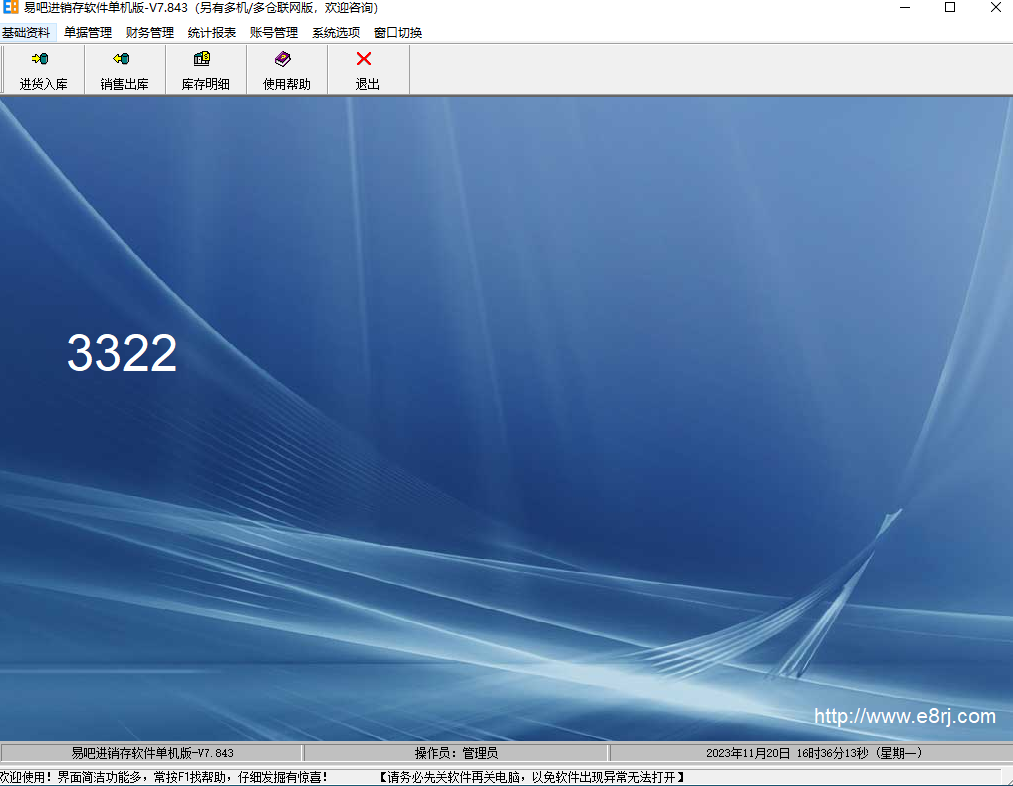Click the app icon in the title bar
1013x786 pixels.
(x=10, y=8)
